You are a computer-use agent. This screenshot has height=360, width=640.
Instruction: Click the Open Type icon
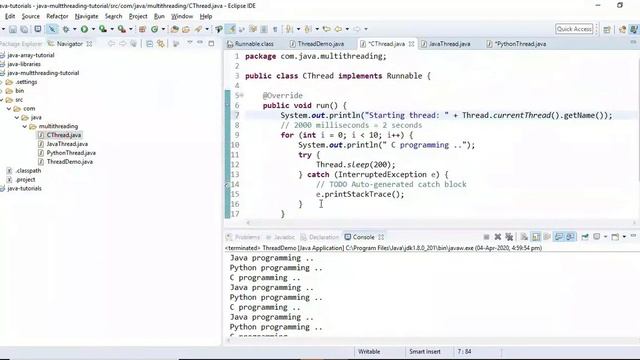pyautogui.click(x=175, y=29)
